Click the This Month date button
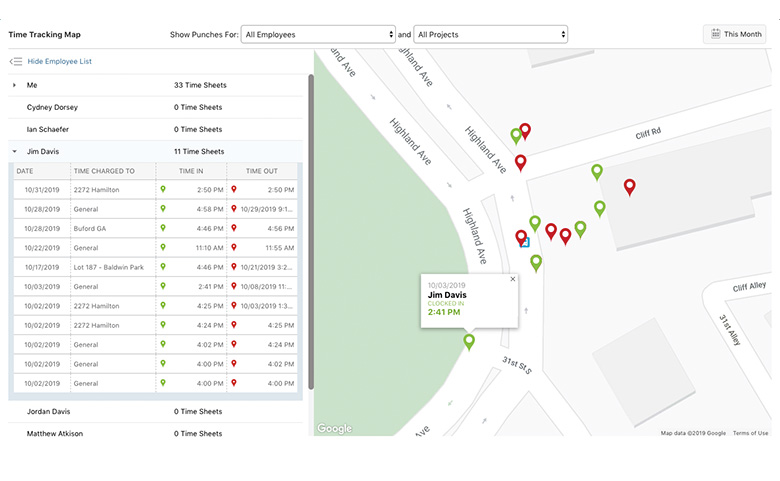Viewport: 780px width, 481px height. (735, 34)
